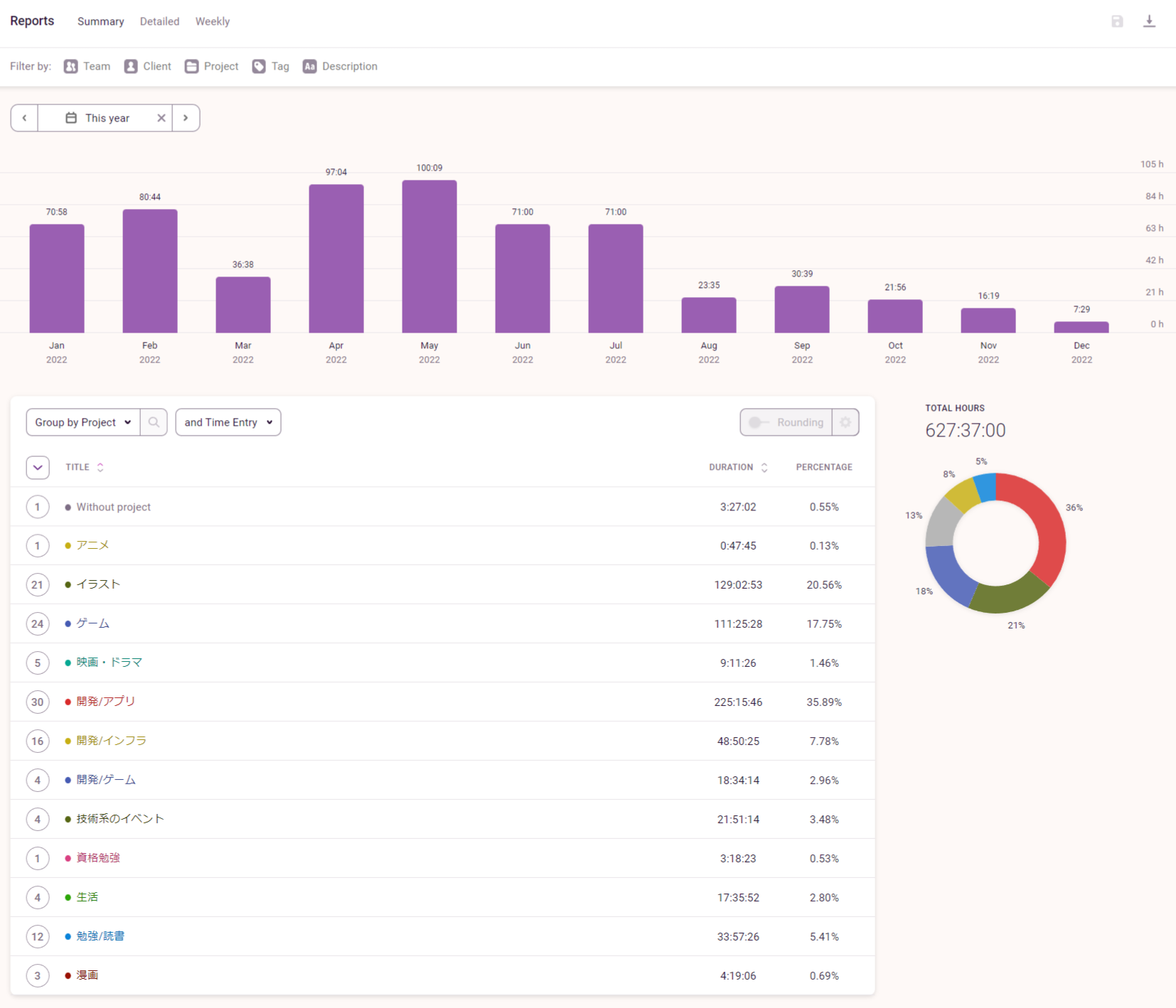Click the 開発/ゲーム project title
The height and width of the screenshot is (1008, 1176).
click(x=106, y=780)
